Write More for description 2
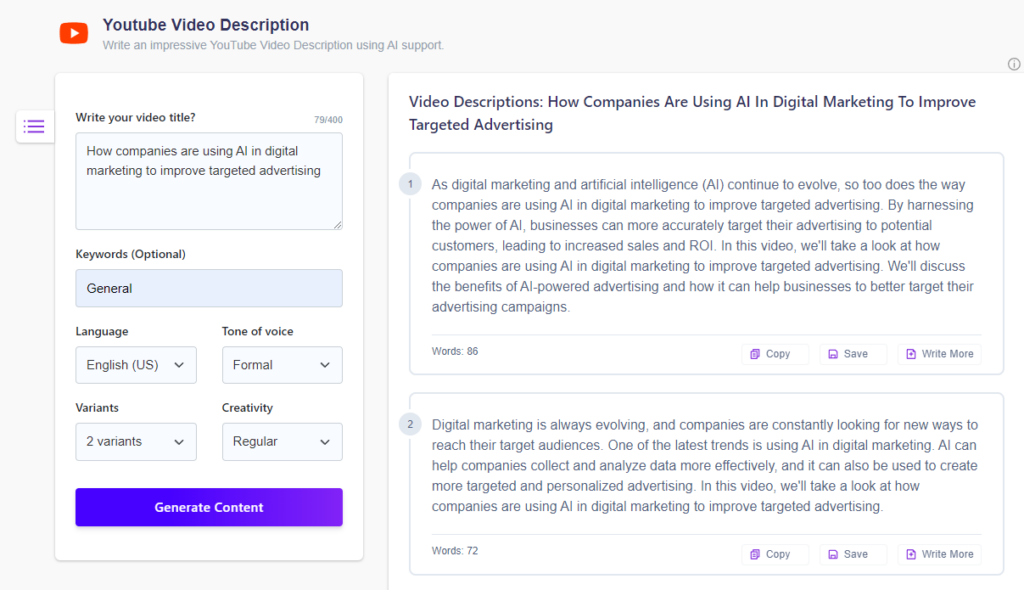The width and height of the screenshot is (1024, 590). pyautogui.click(x=939, y=554)
